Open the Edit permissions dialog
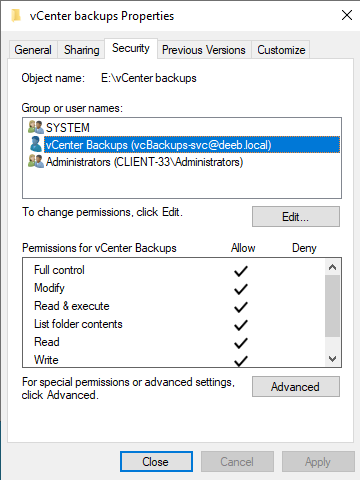The image size is (360, 480). (296, 217)
